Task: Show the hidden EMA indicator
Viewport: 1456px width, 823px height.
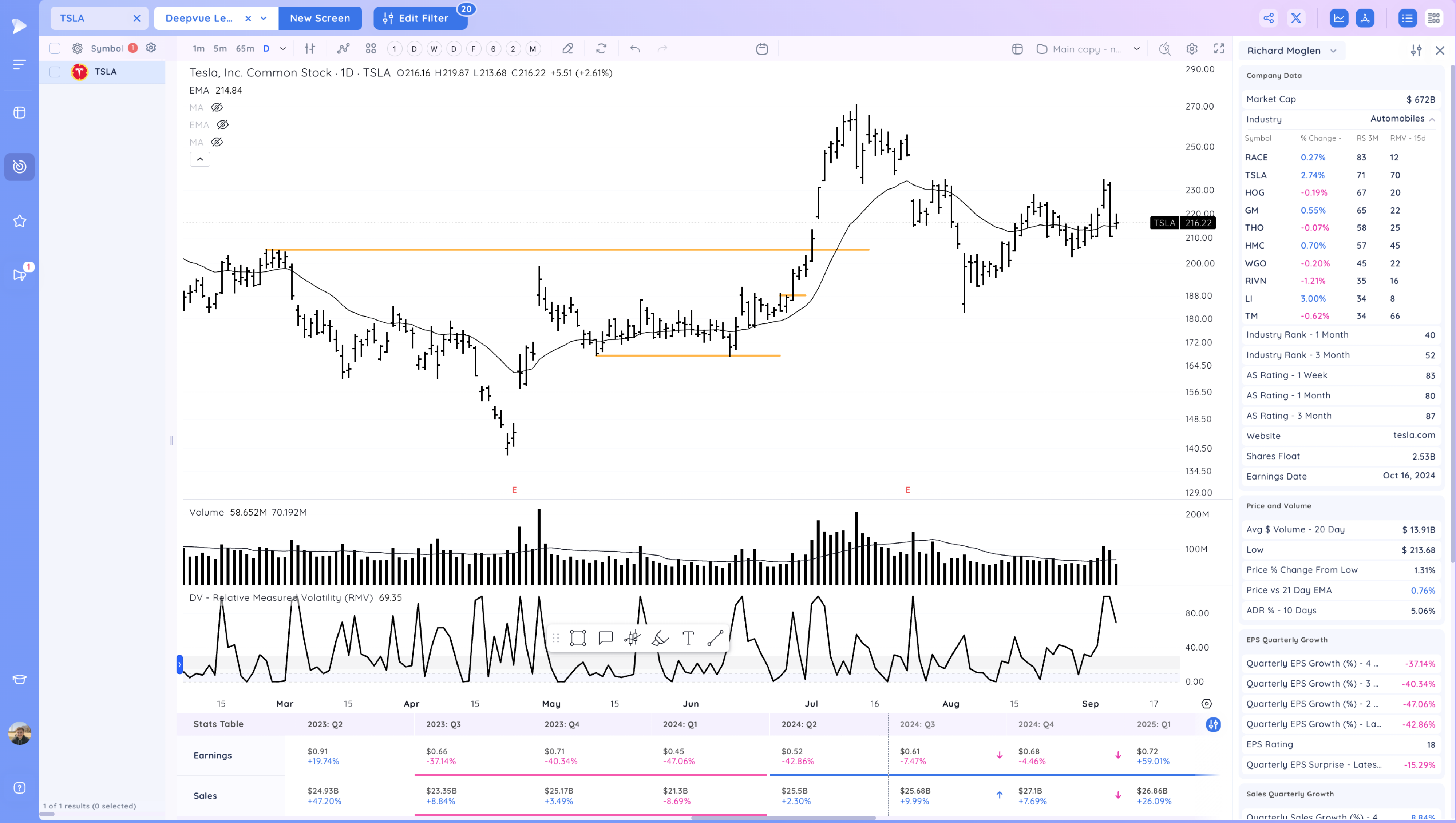Action: [223, 124]
